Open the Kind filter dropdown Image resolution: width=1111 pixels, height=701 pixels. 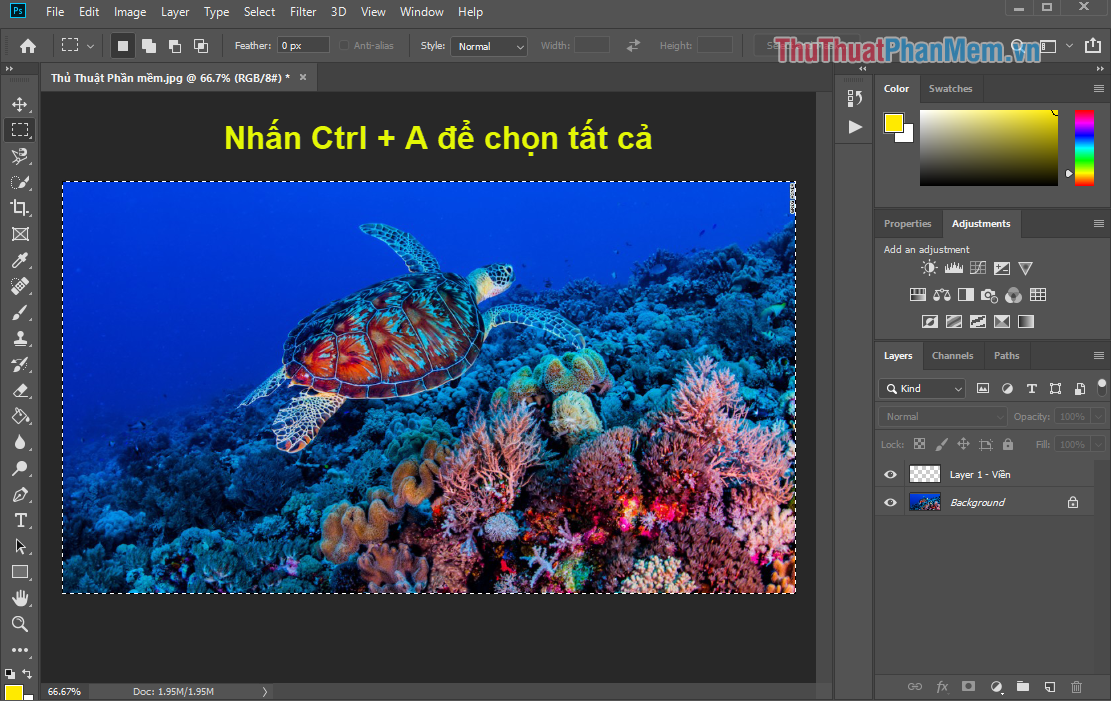point(920,388)
